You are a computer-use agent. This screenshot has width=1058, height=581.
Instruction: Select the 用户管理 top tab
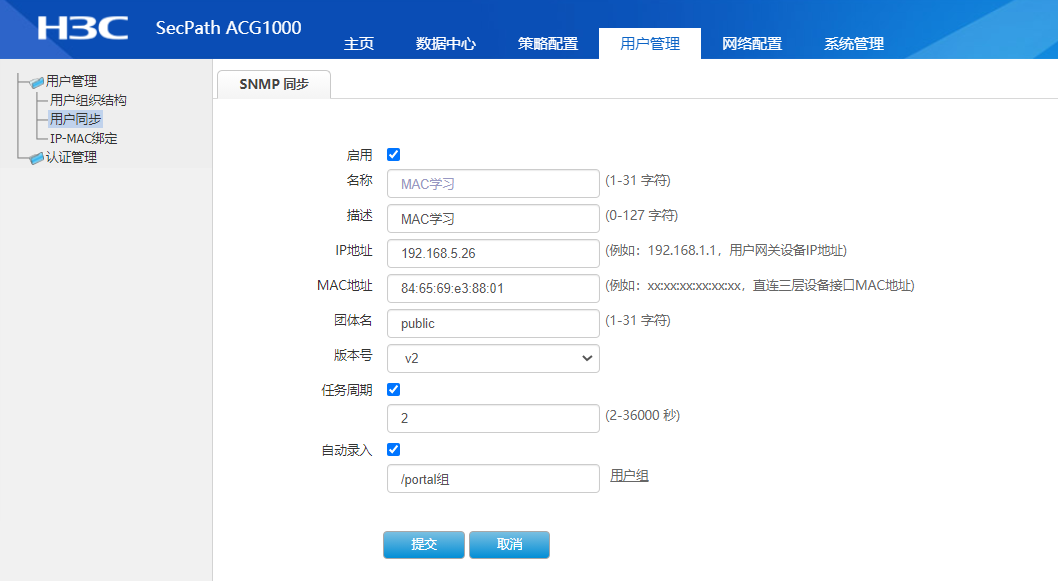tap(650, 44)
